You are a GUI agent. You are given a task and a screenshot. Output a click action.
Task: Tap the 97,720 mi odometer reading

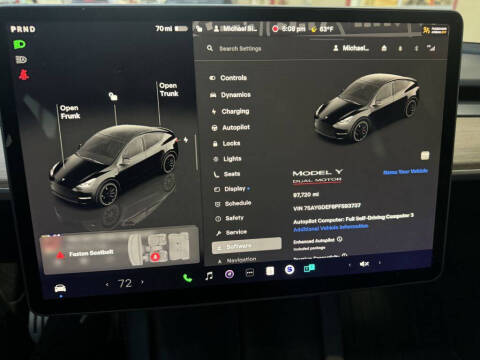tap(306, 194)
